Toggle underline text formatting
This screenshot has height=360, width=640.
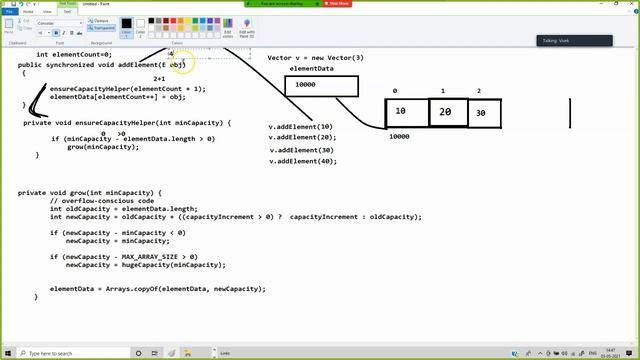coord(71,33)
